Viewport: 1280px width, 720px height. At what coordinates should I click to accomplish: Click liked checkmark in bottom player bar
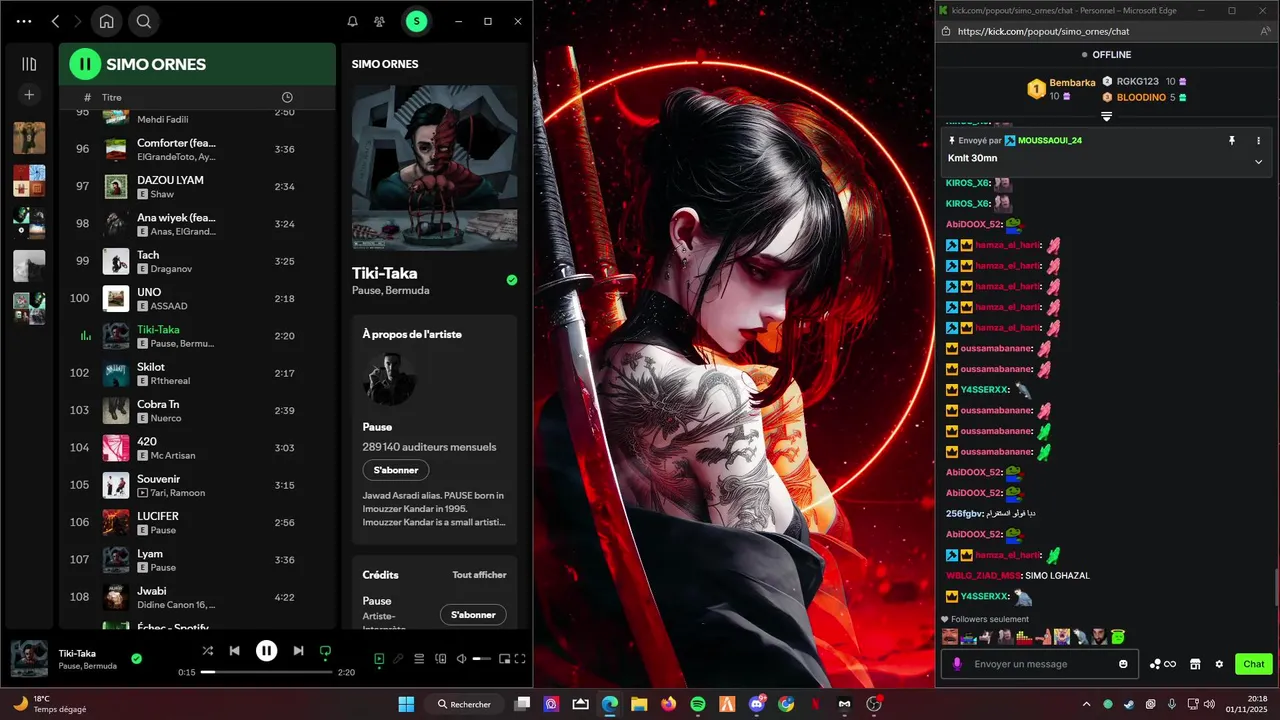(137, 658)
